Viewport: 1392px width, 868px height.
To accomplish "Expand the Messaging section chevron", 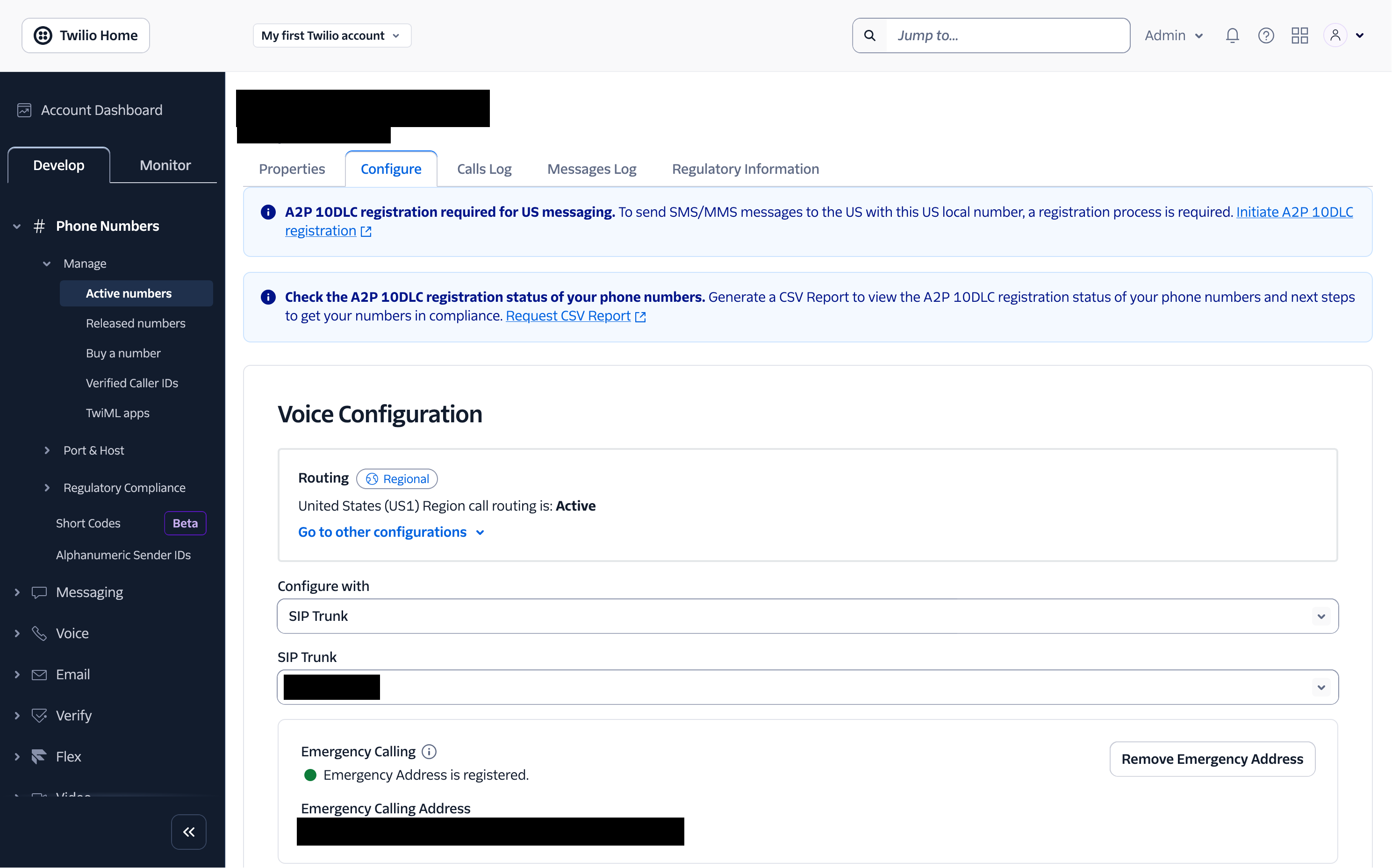I will tap(17, 592).
